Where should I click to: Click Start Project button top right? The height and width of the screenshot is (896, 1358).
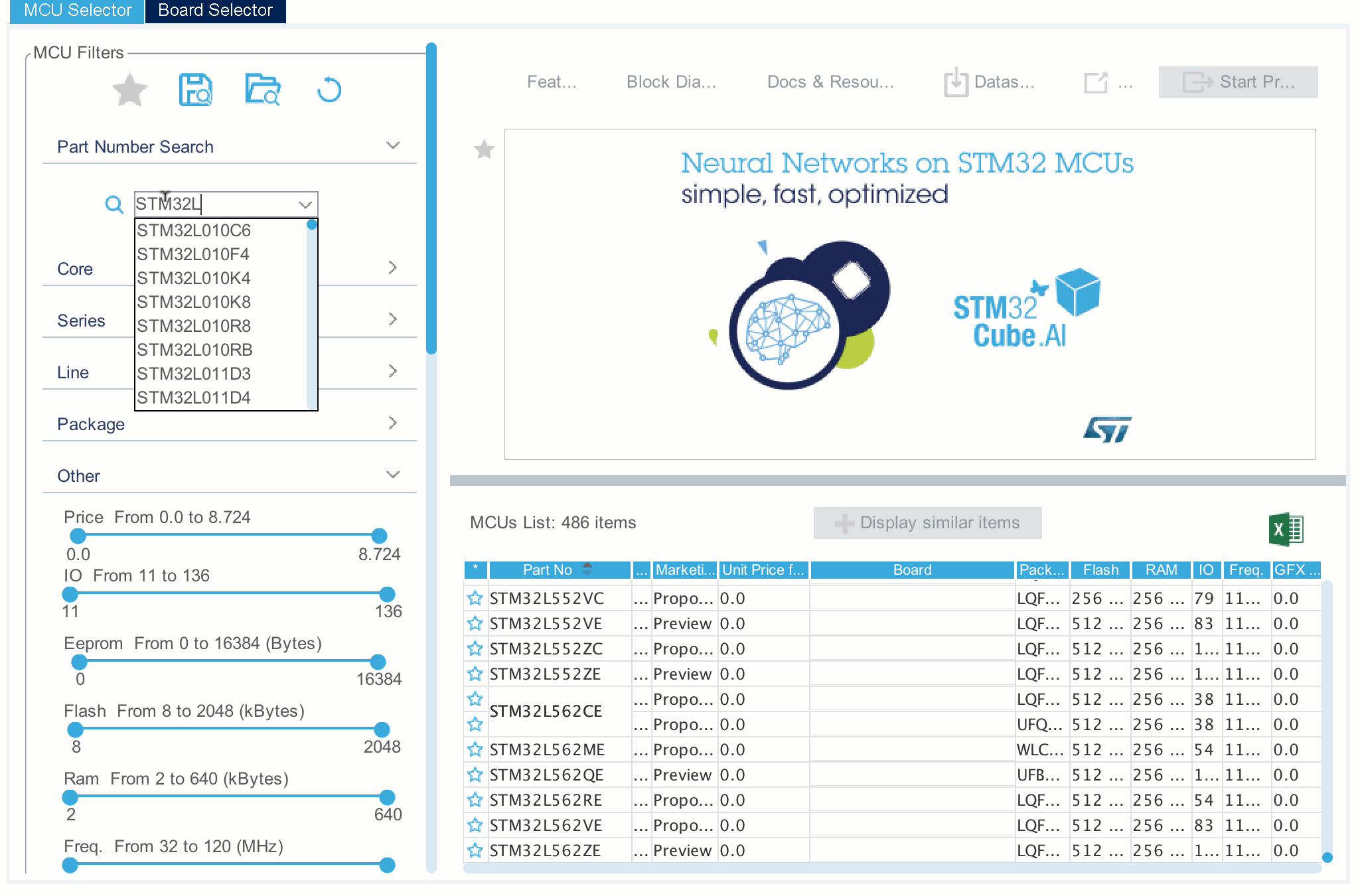click(1243, 83)
